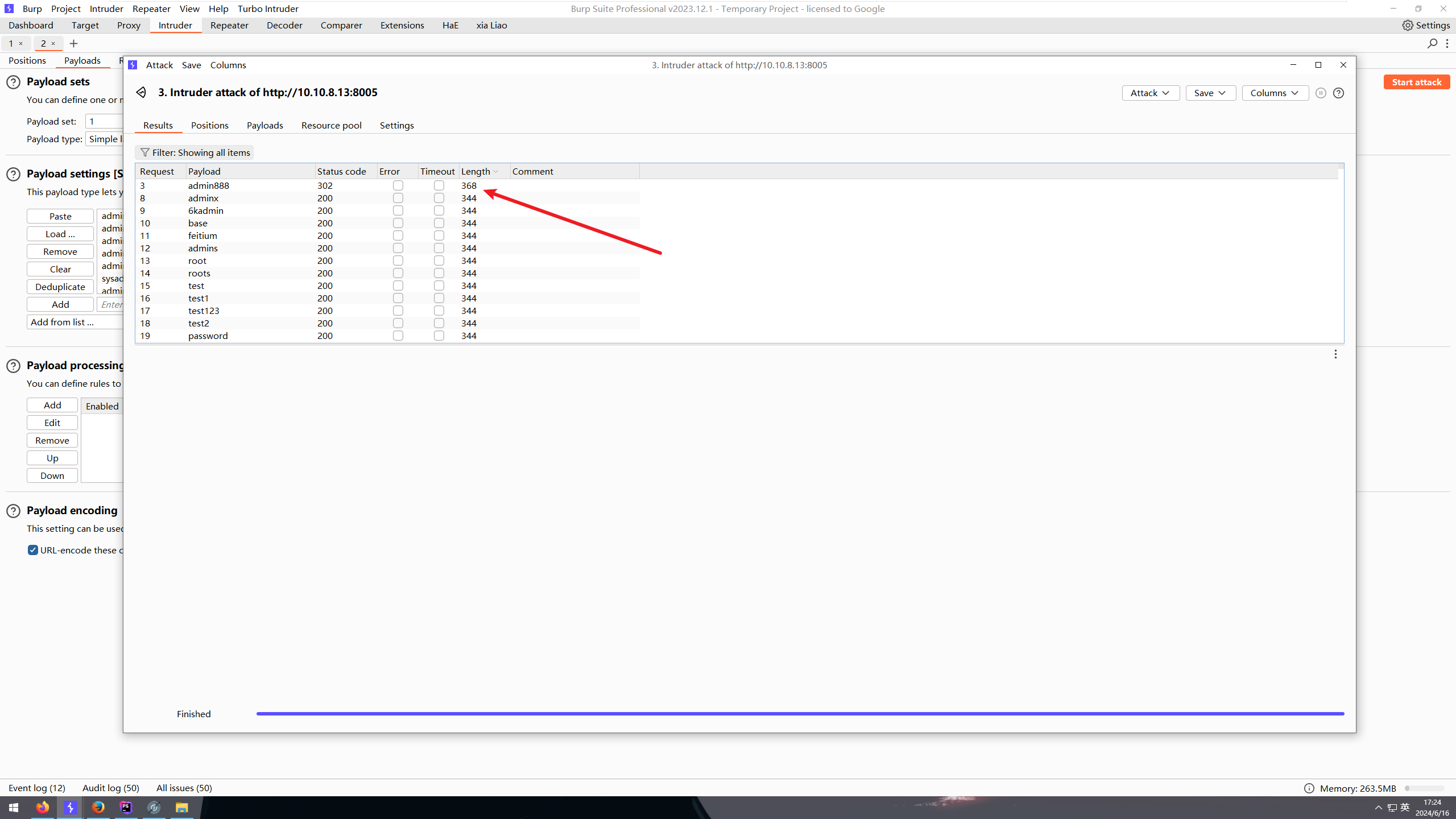The width and height of the screenshot is (1456, 819).
Task: Sort results by Status code column
Action: [346, 171]
